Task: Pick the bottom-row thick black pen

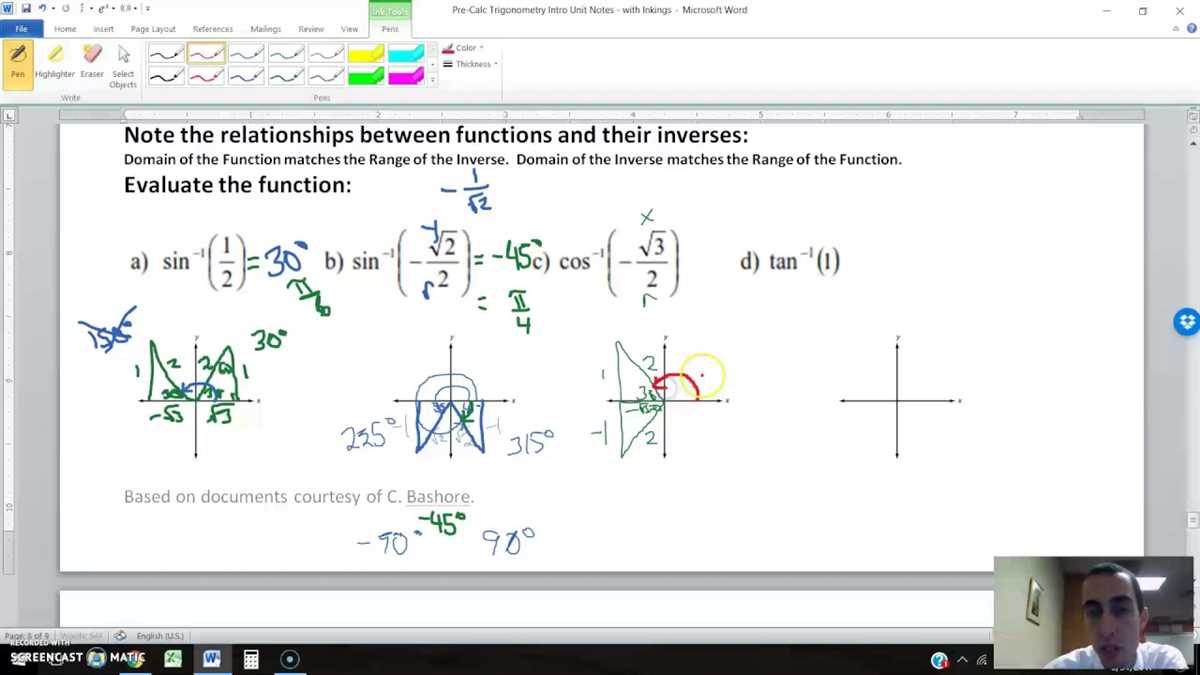Action: [166, 75]
